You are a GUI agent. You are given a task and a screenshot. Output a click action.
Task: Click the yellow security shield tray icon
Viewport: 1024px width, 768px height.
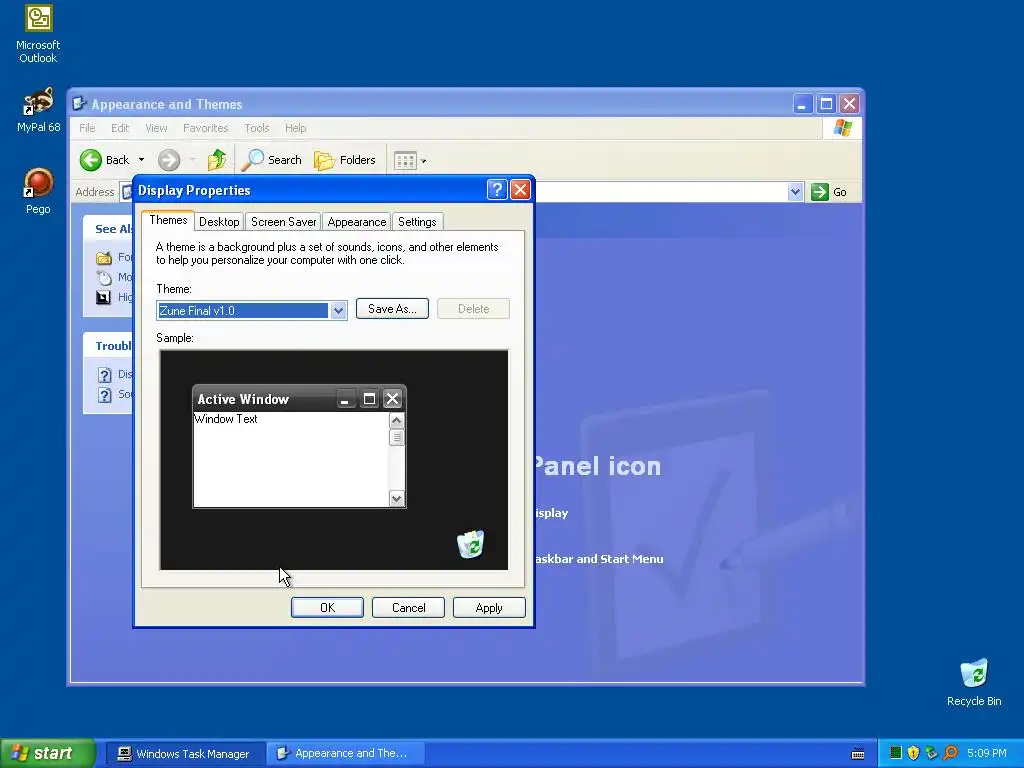pyautogui.click(x=914, y=753)
